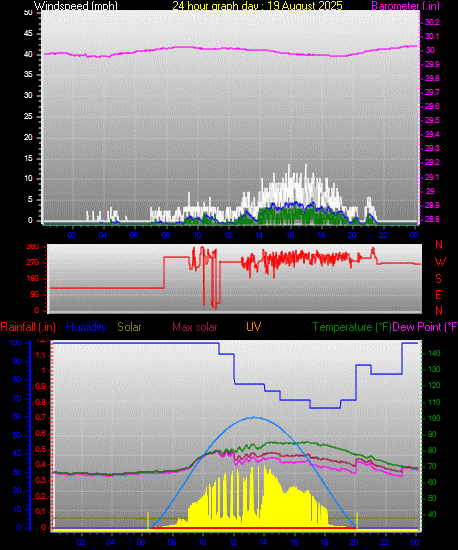
Task: Click the "Rainfall (.in)" legend label
Action: pyautogui.click(x=28, y=327)
